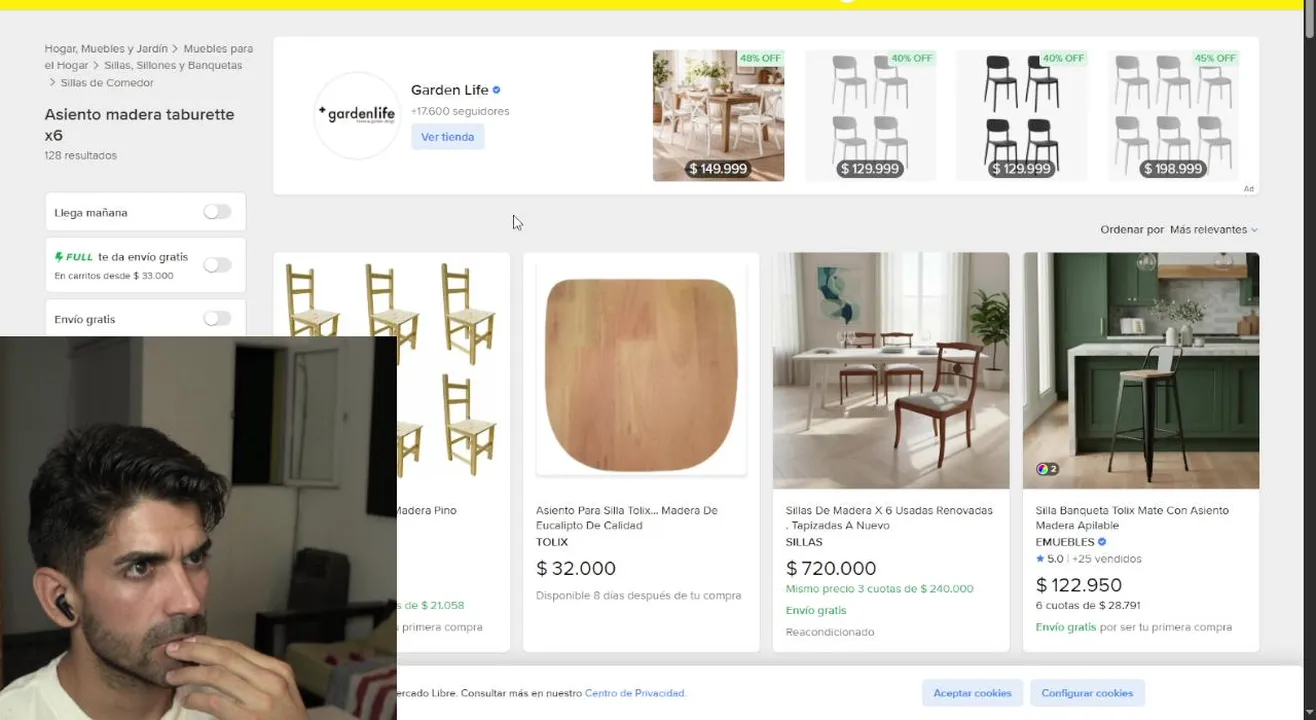The height and width of the screenshot is (720, 1316).
Task: Go to Sillas, Sillones y Banquetas breadcrumb
Action: tap(173, 65)
